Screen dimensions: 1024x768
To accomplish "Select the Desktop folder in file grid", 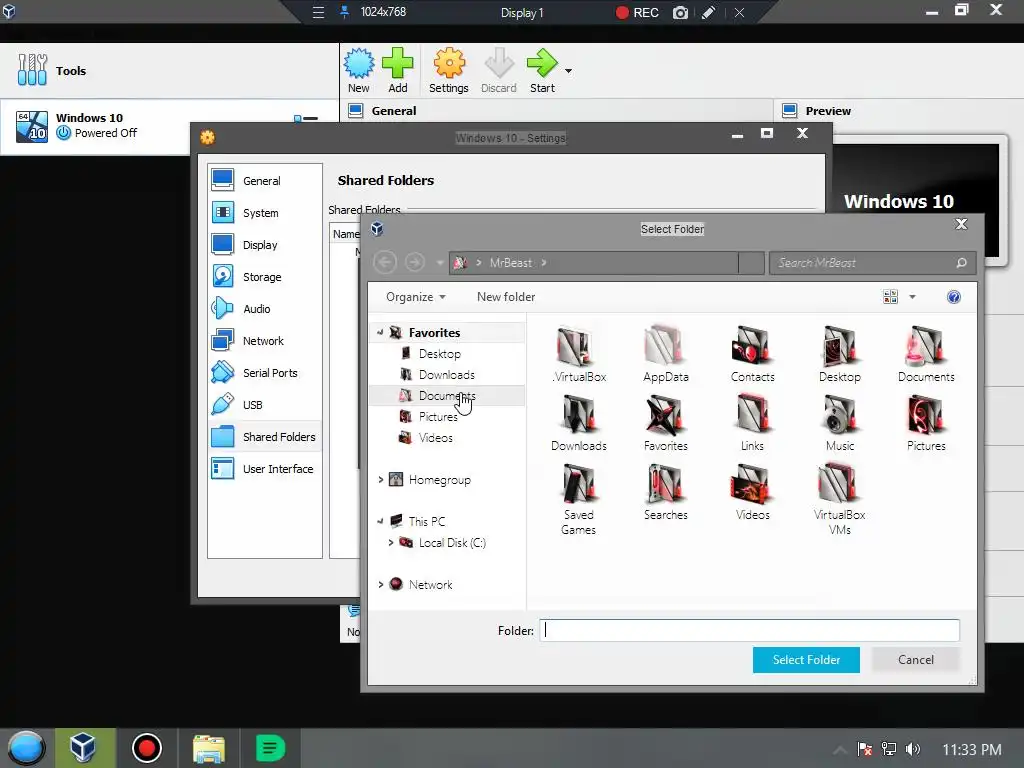I will [x=839, y=353].
